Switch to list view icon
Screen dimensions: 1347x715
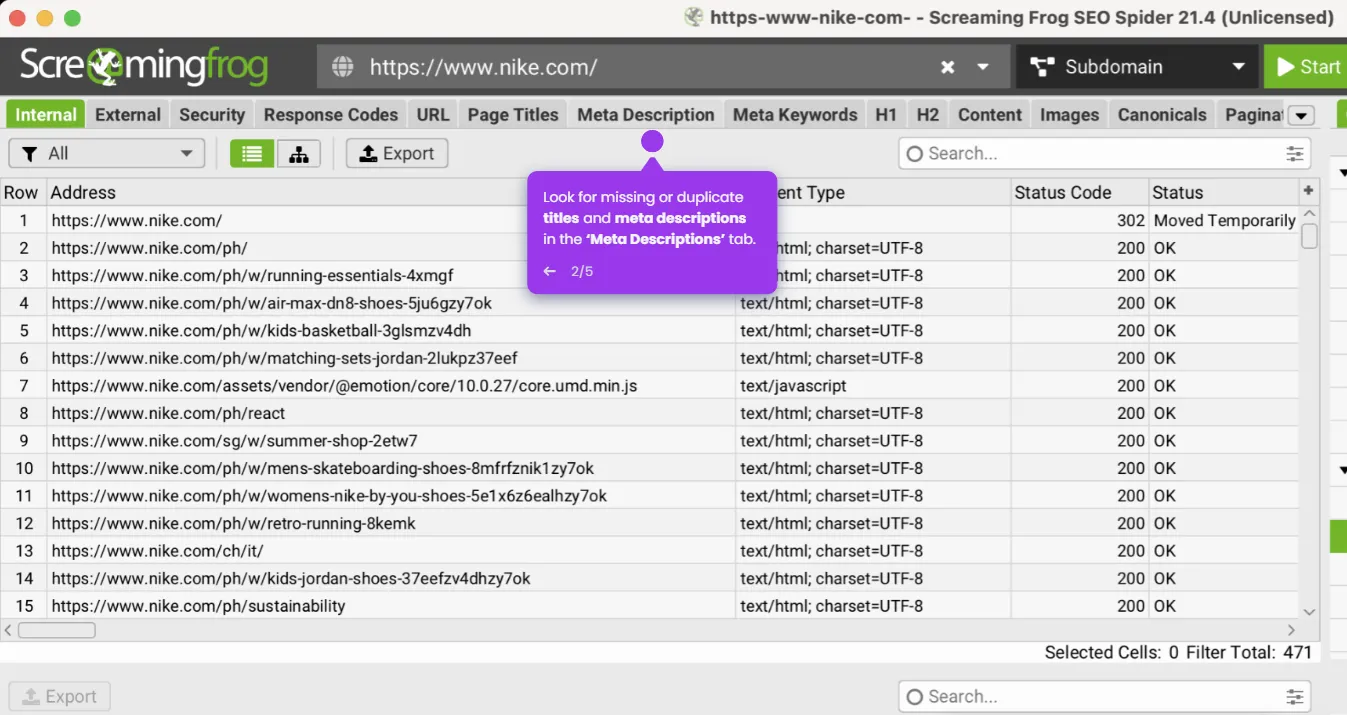click(252, 153)
